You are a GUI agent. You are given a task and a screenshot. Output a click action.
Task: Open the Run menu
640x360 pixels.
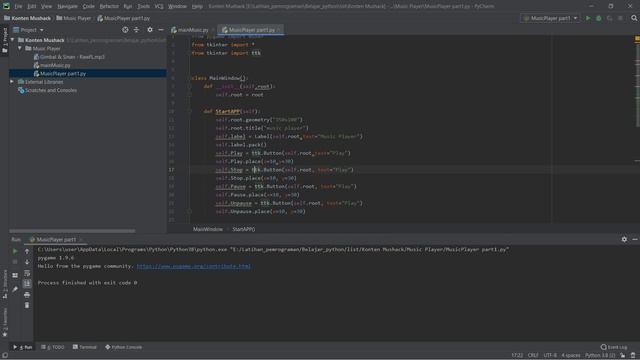pyautogui.click(x=128, y=6)
